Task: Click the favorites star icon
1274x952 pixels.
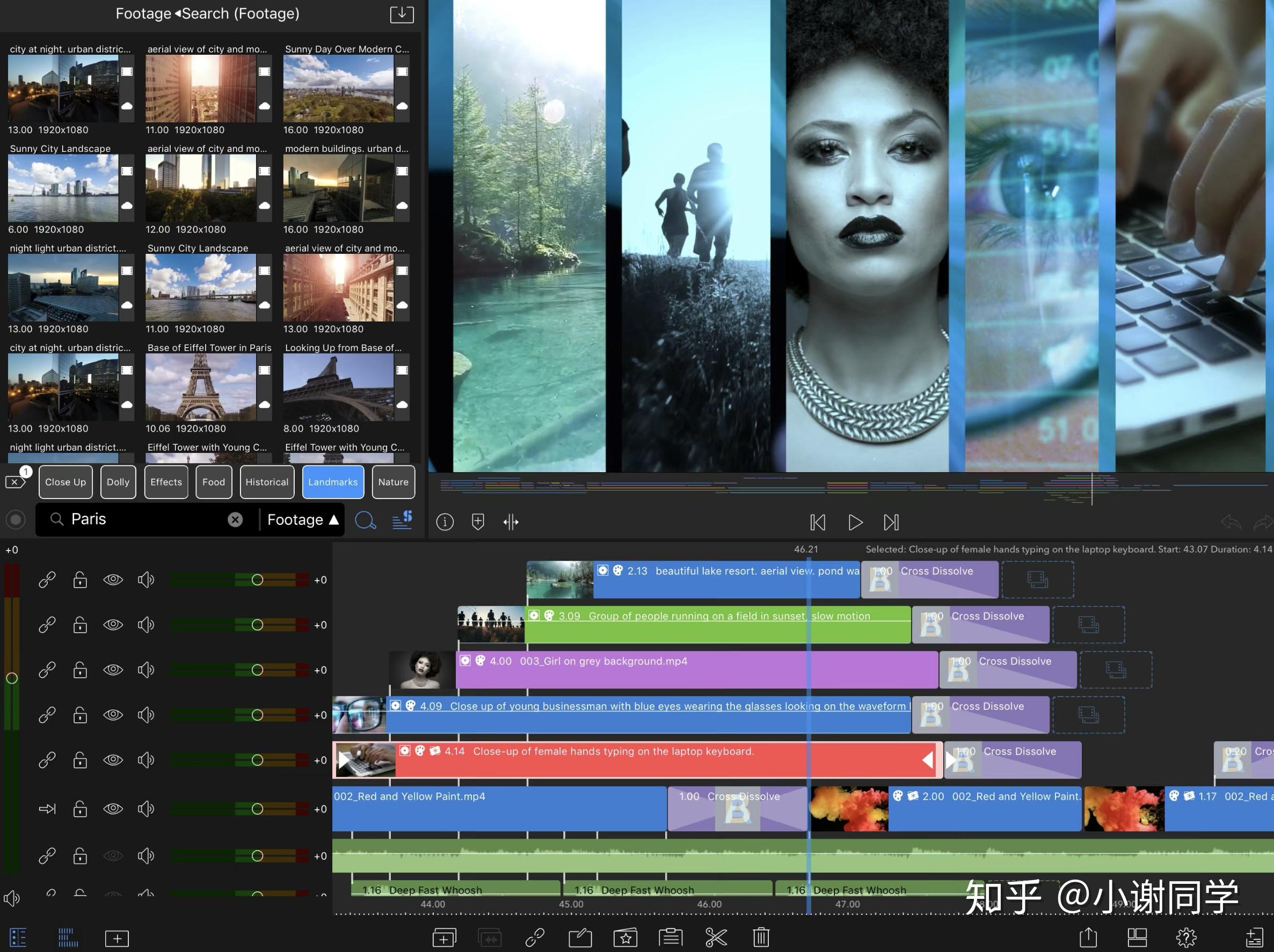Action: point(625,938)
